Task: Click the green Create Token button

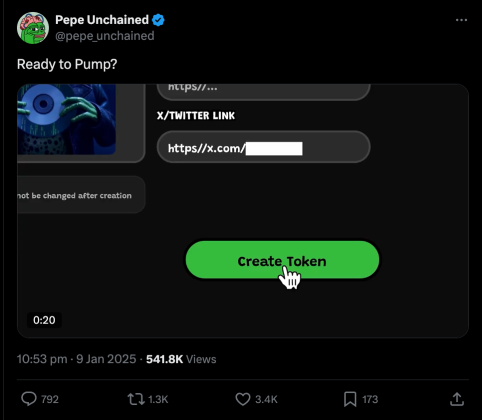Action: tap(282, 260)
